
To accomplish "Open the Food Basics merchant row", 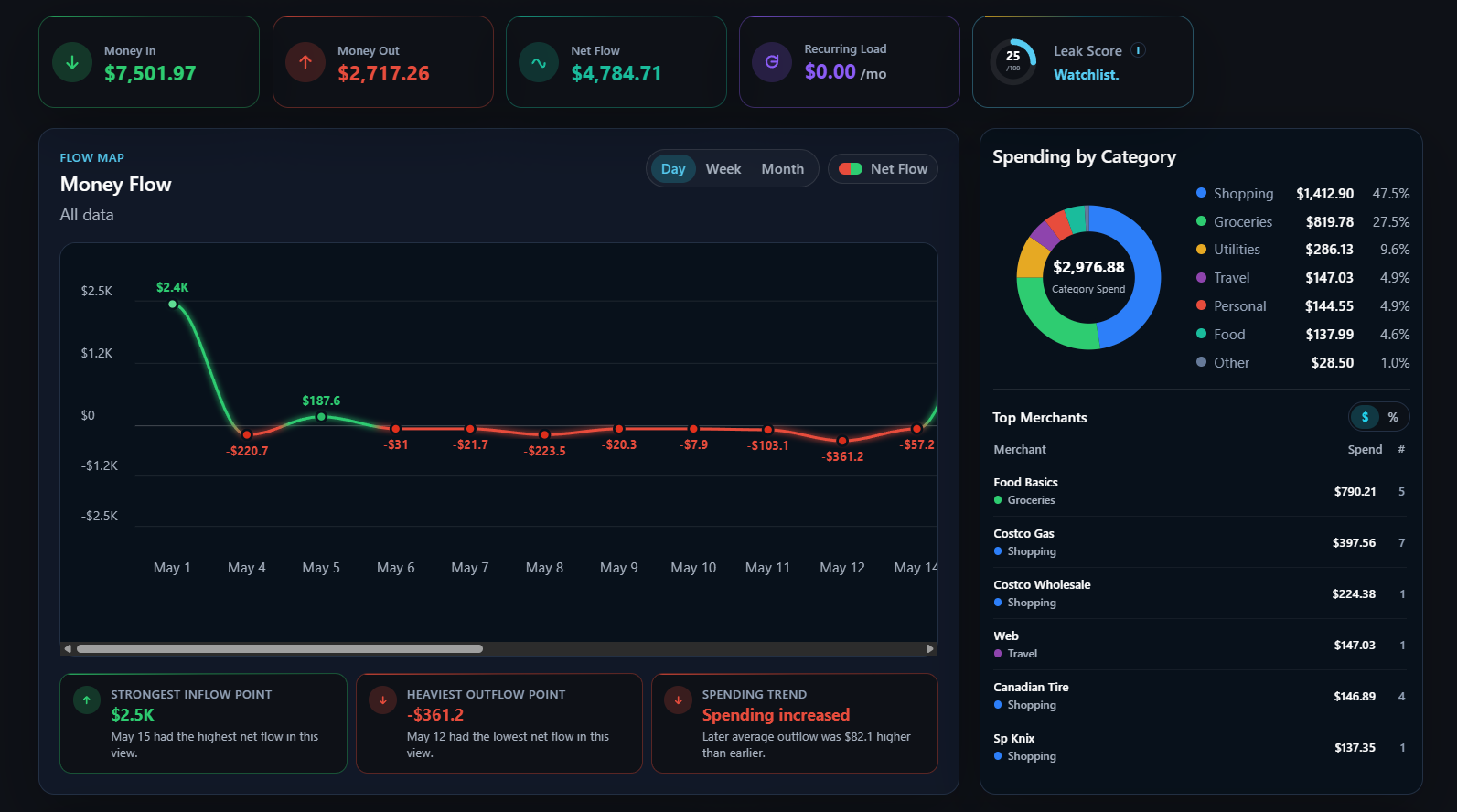I will point(1200,491).
